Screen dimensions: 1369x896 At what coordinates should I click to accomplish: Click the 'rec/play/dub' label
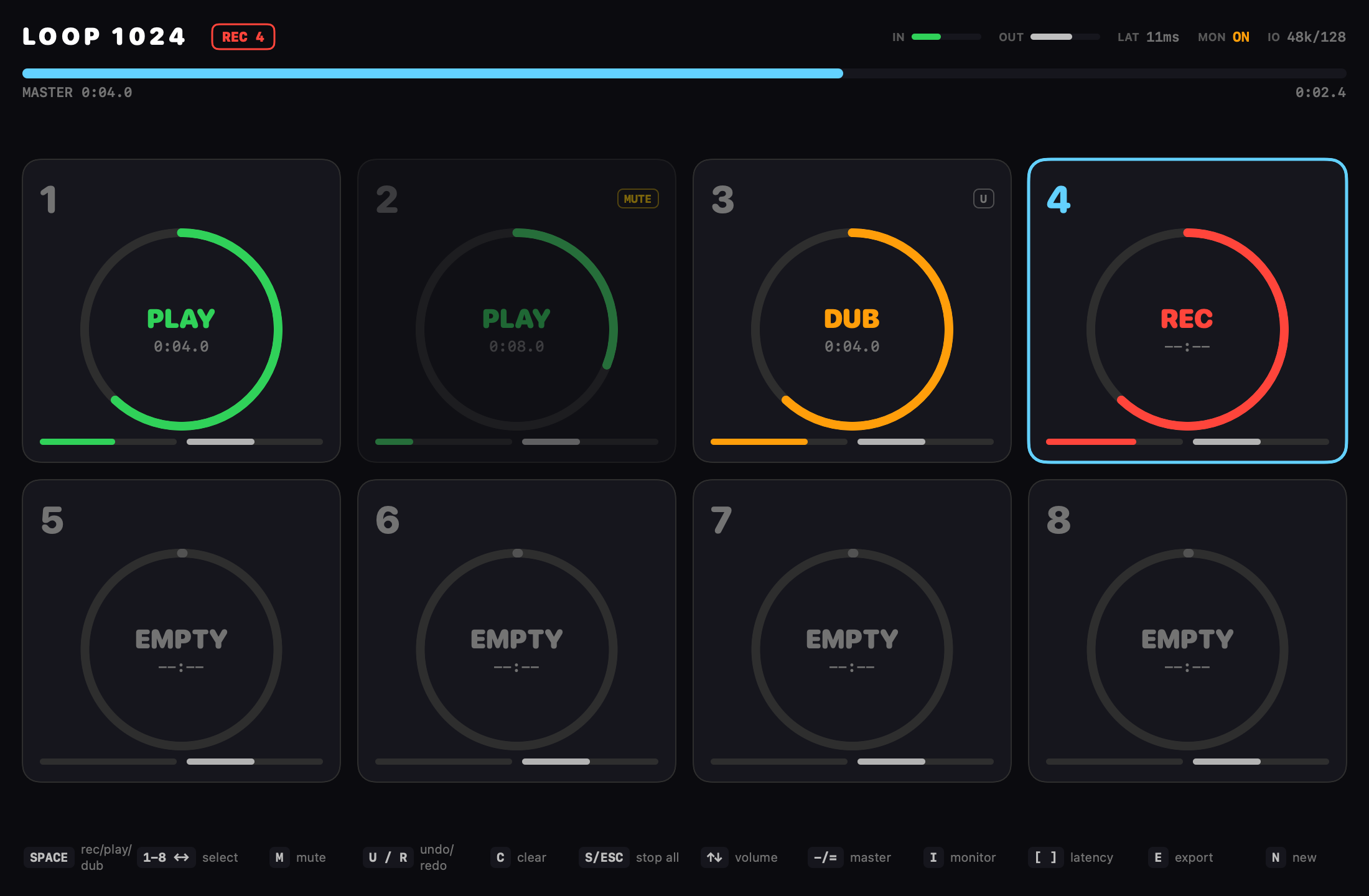pyautogui.click(x=106, y=857)
